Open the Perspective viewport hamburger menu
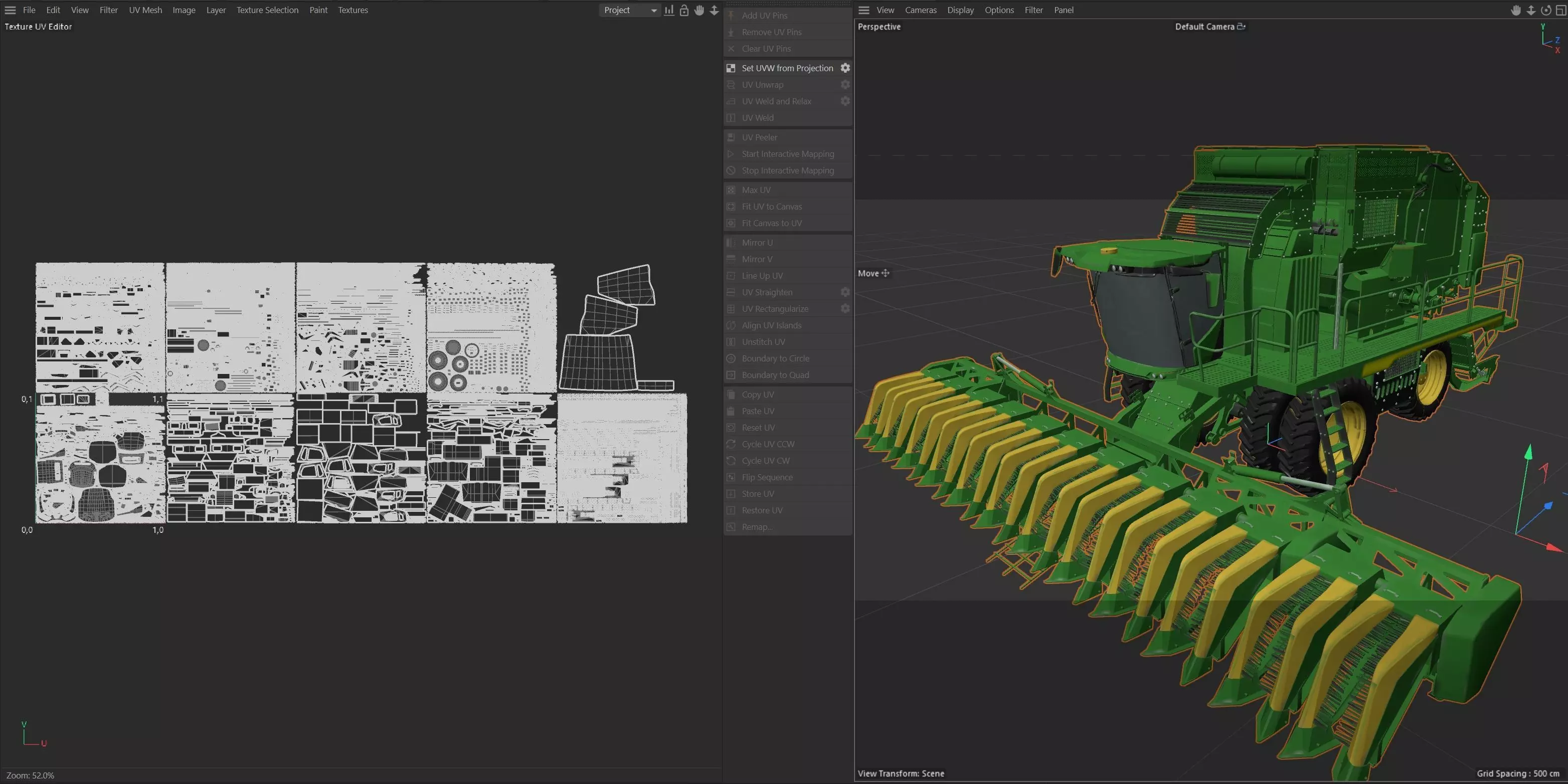Screen dimensions: 1568x784 (864, 10)
